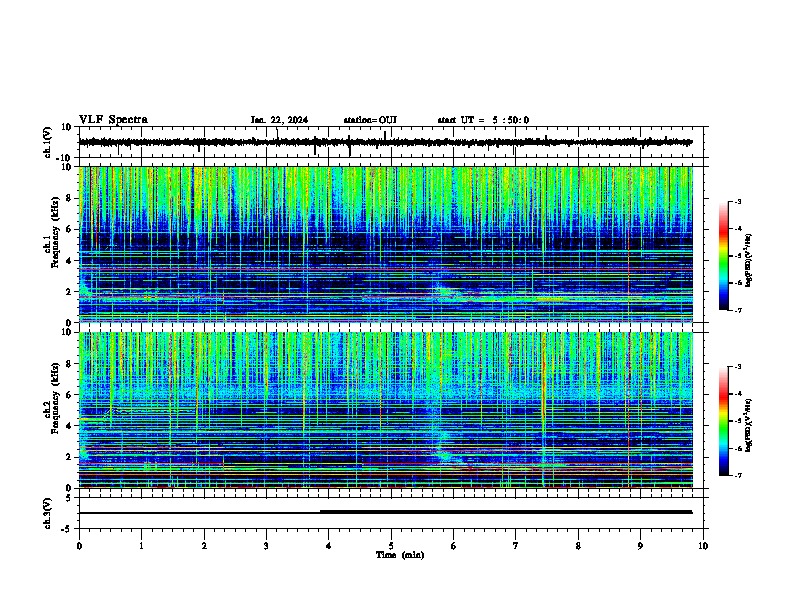
Task: Click the '6' tick on the Time axis
Action: click(x=454, y=546)
